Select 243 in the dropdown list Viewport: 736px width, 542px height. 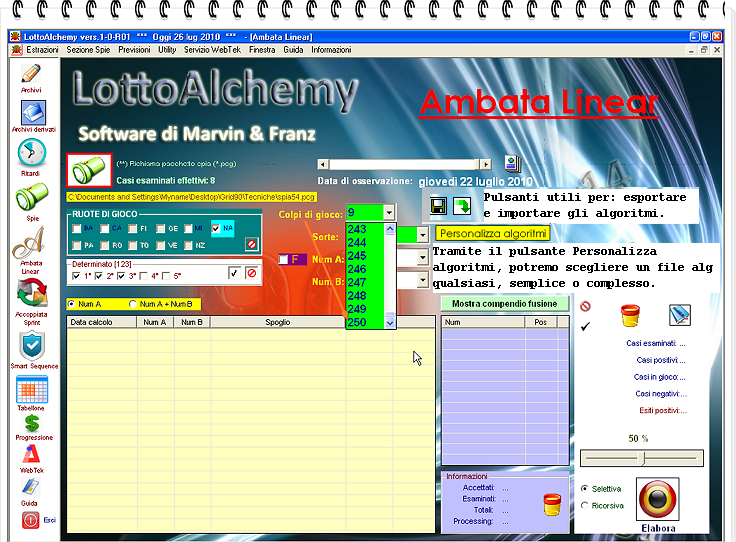(x=365, y=229)
